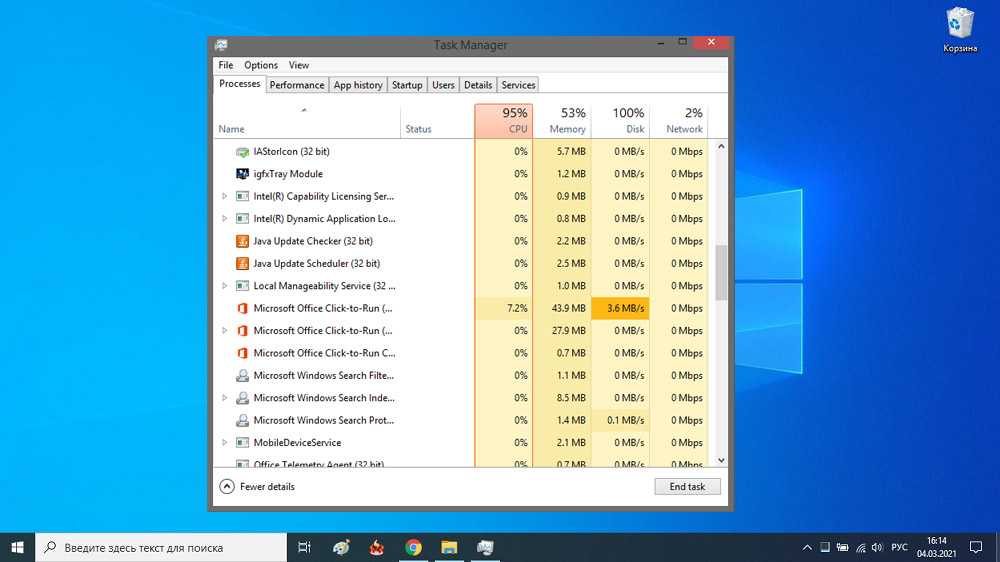Select the Processes tab
1000x562 pixels.
point(239,84)
